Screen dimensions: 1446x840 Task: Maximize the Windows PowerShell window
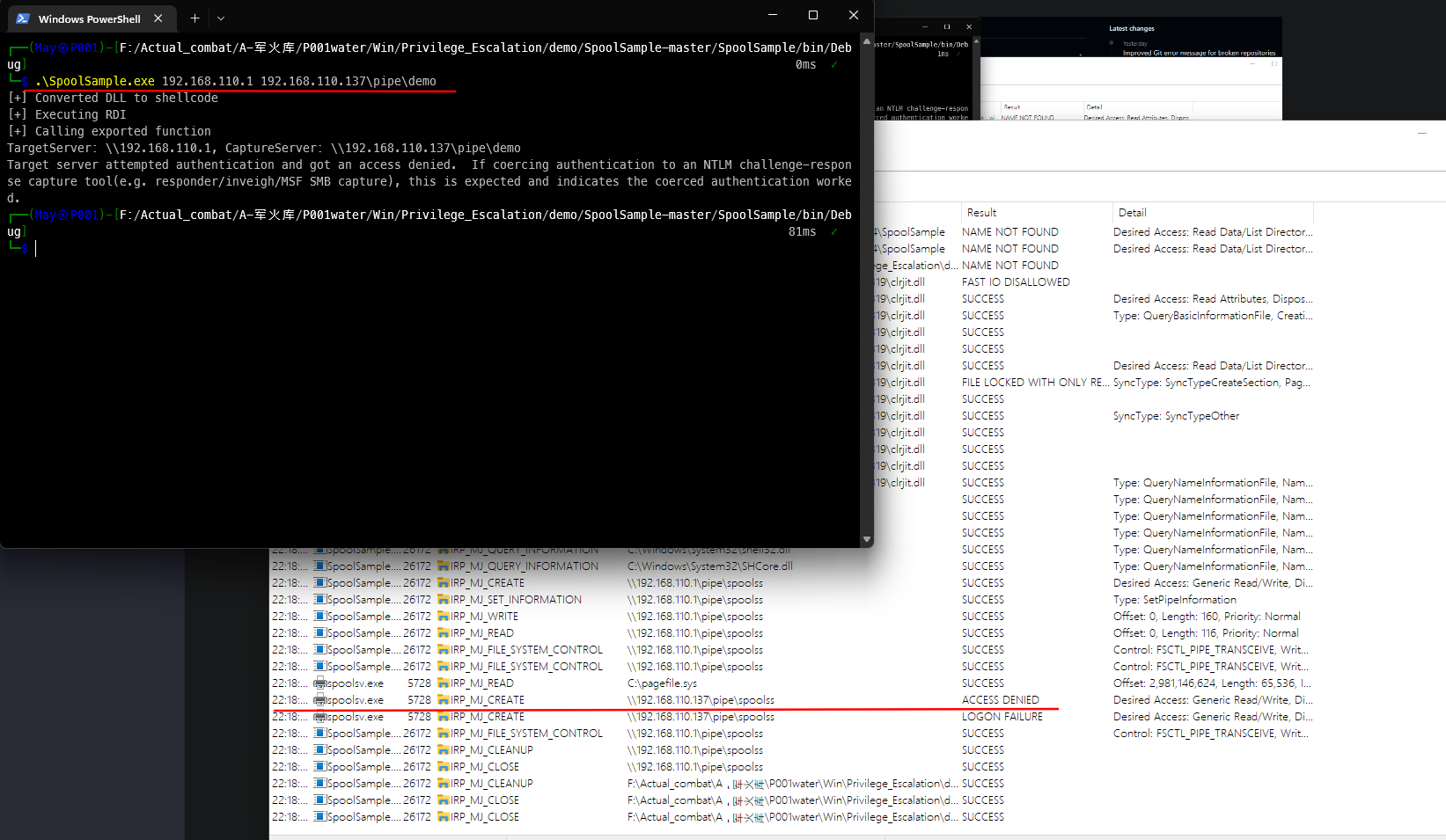813,15
